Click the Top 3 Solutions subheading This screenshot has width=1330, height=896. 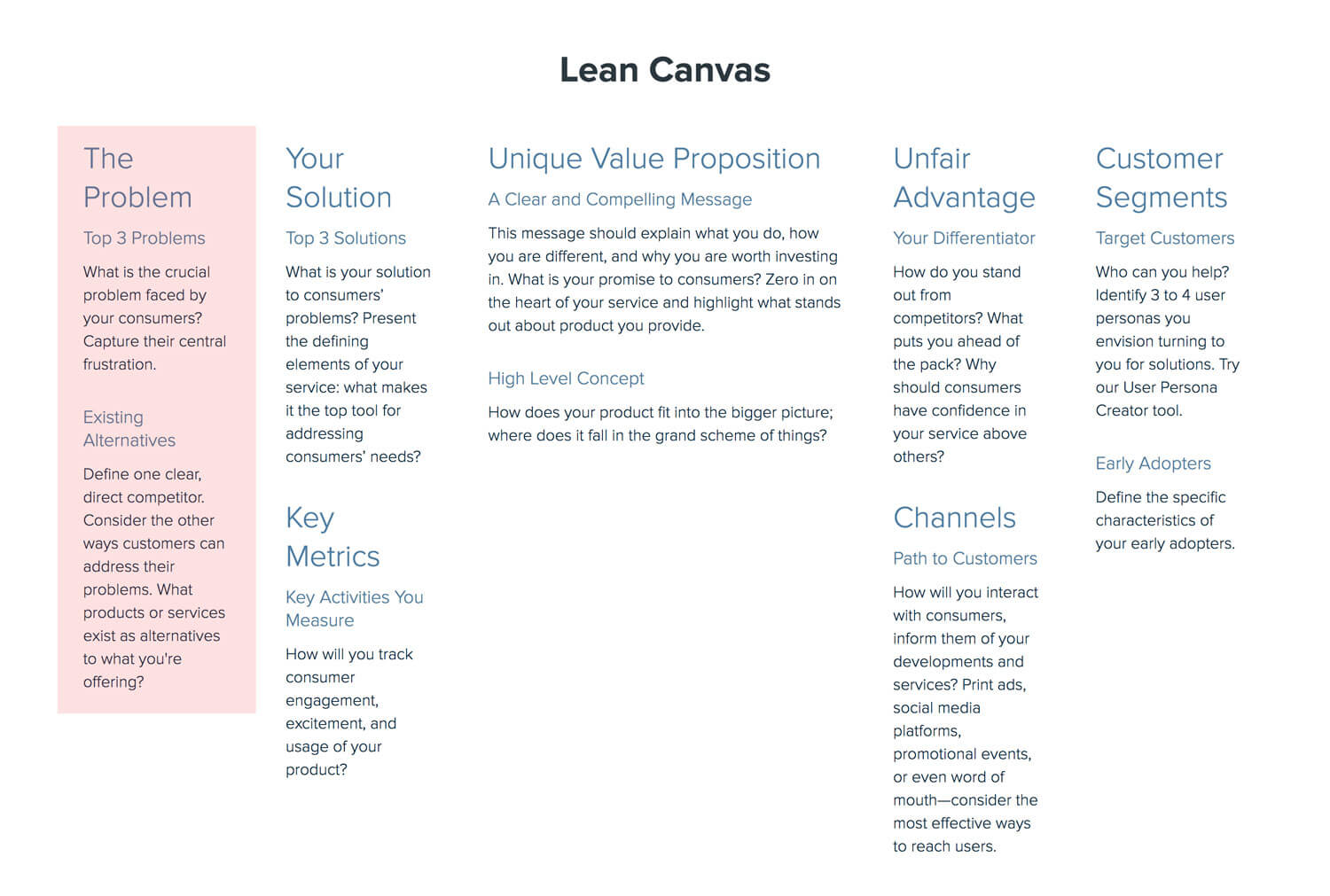(x=346, y=238)
